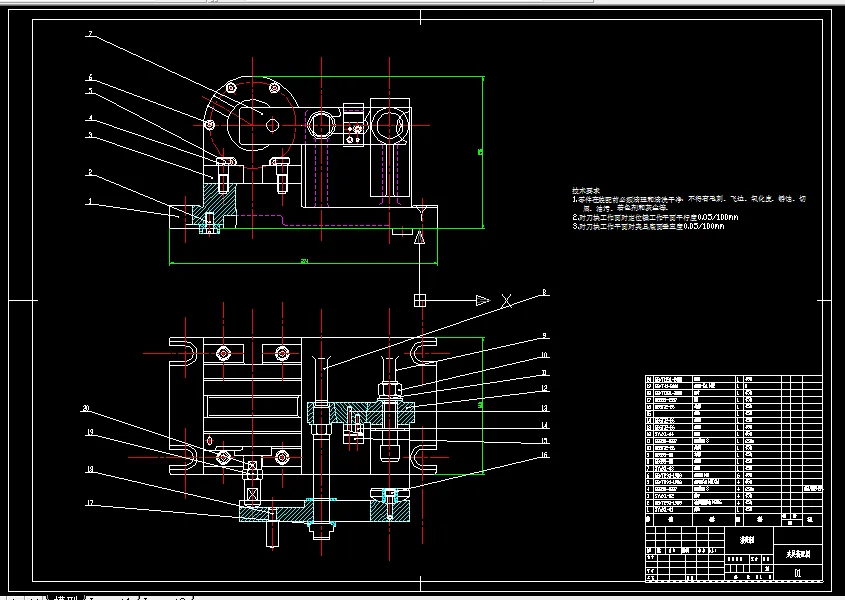This screenshot has width=845, height=600.
Task: Select part balloon number 12
Action: click(x=544, y=388)
